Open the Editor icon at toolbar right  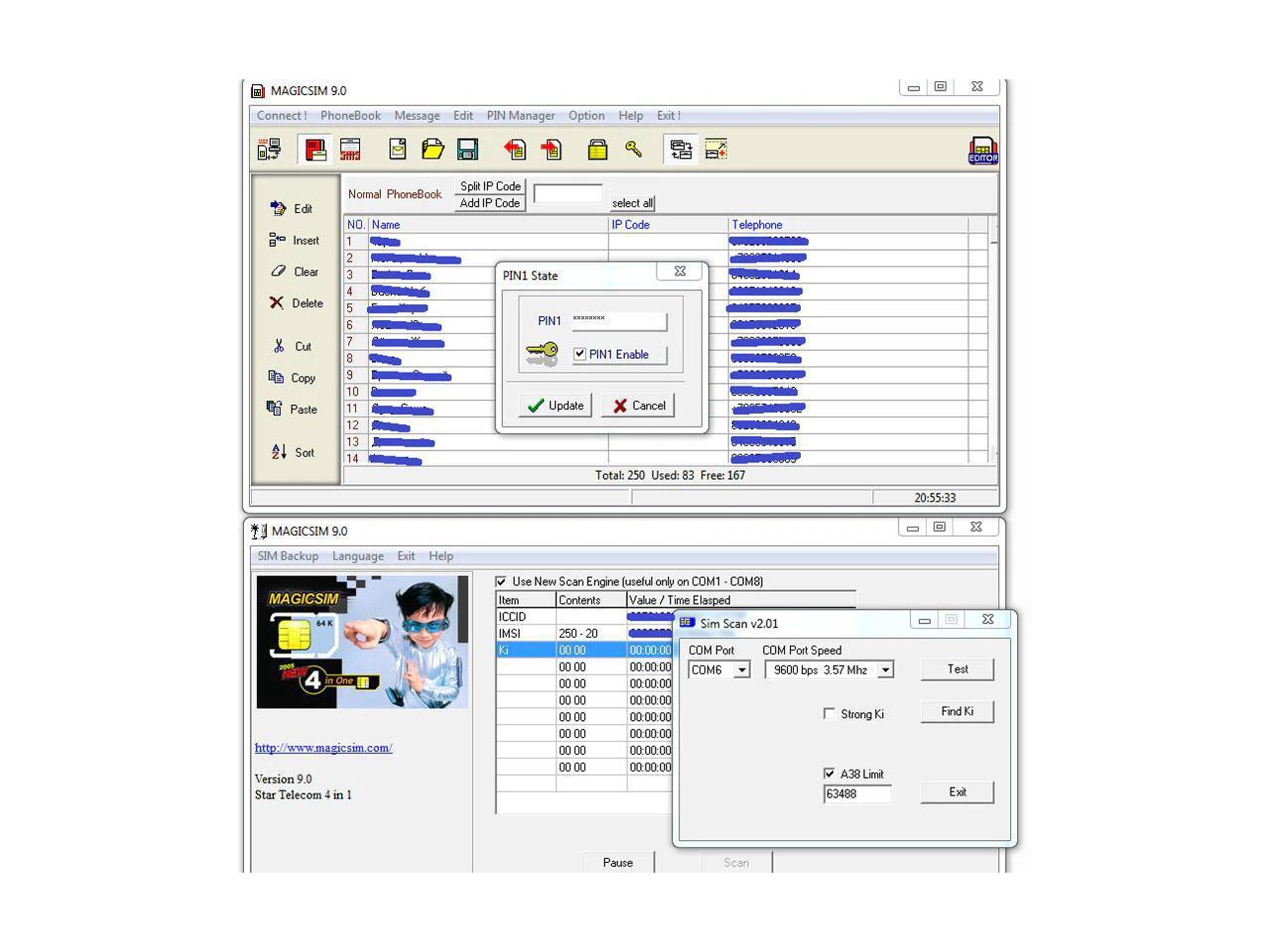982,151
